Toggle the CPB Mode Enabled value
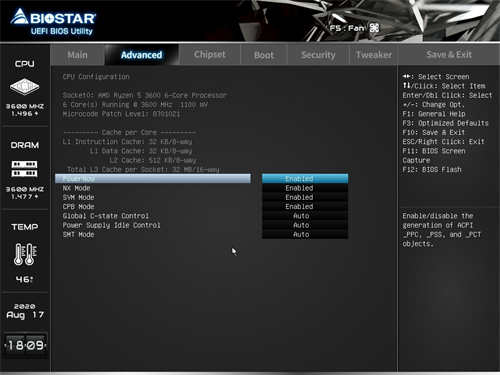 point(305,207)
